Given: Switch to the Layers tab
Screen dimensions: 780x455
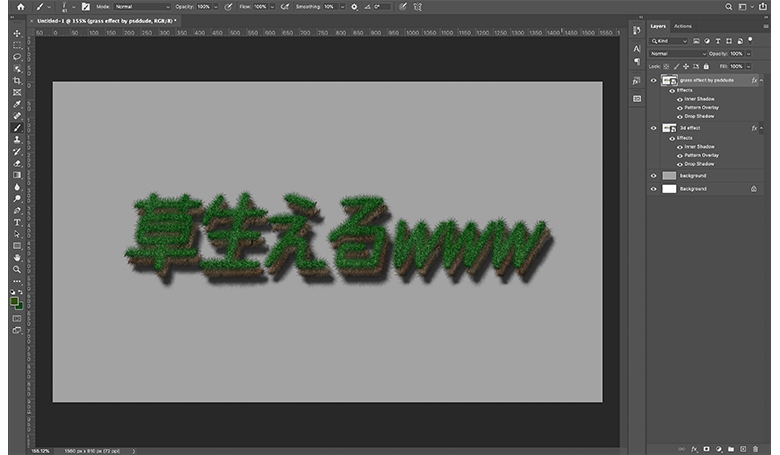Looking at the screenshot, I should click(658, 26).
